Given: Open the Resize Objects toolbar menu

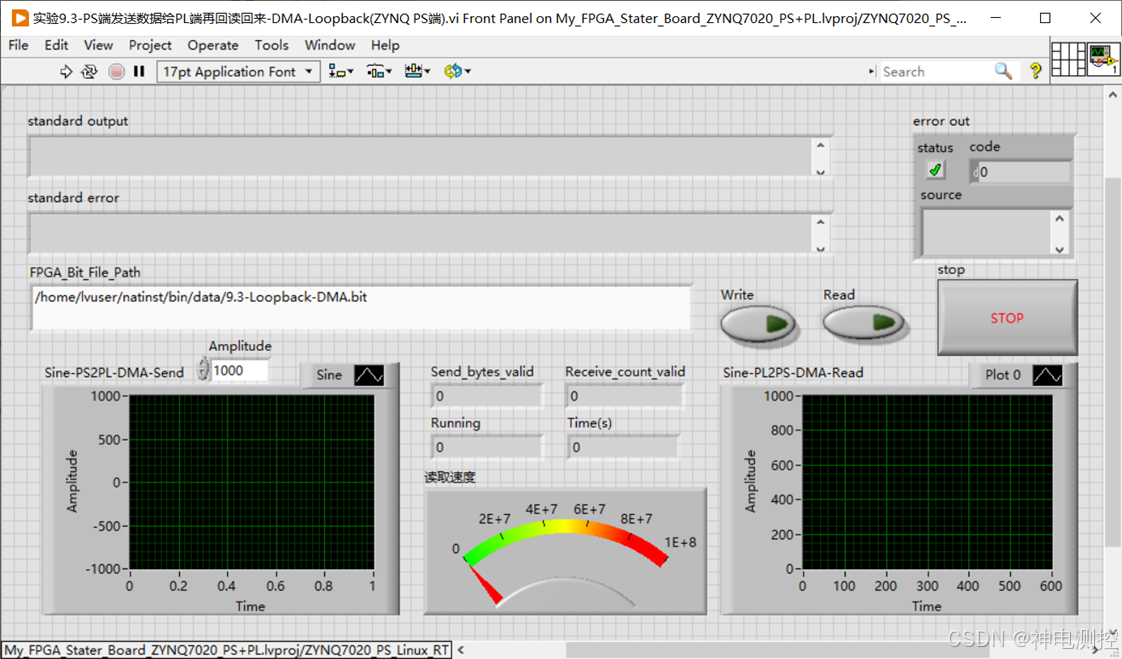Looking at the screenshot, I should tap(417, 72).
